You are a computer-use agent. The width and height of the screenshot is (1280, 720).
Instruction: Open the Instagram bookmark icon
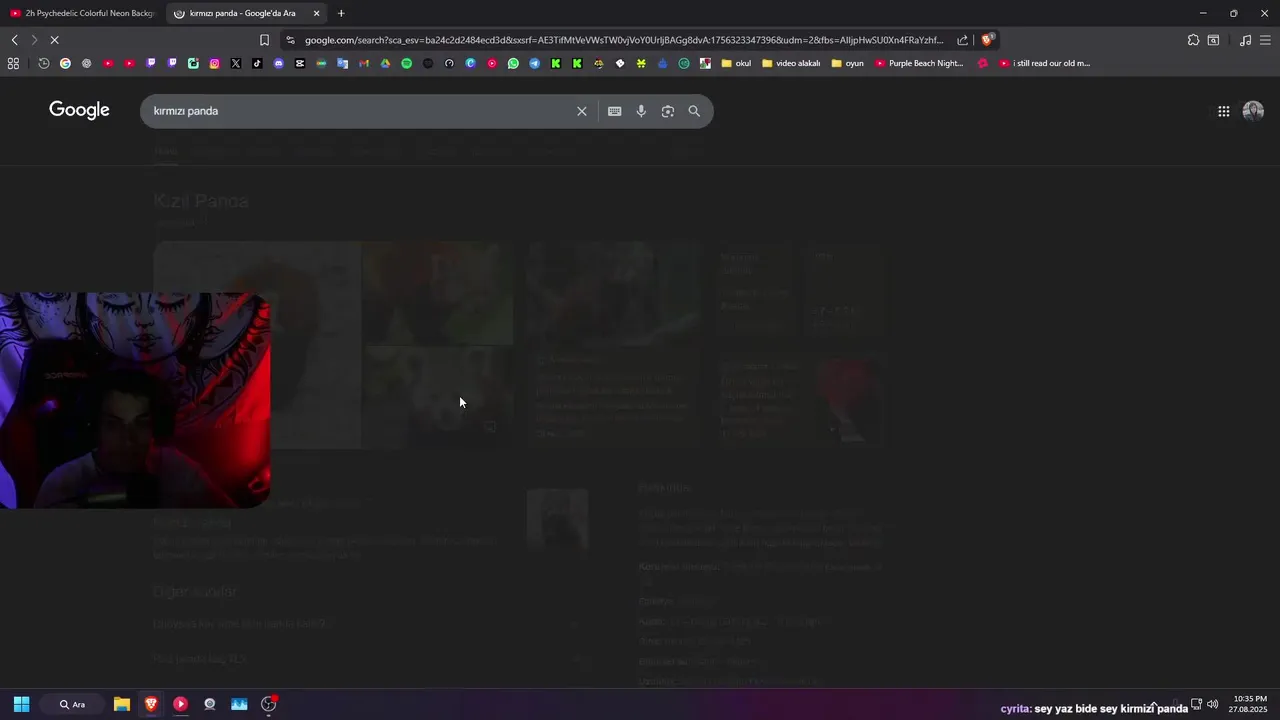(214, 63)
